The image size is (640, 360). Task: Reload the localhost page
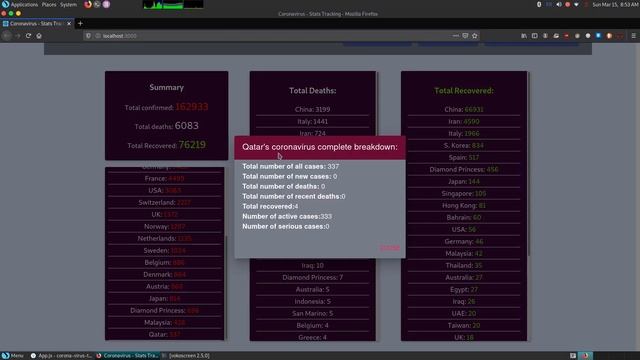click(28, 36)
